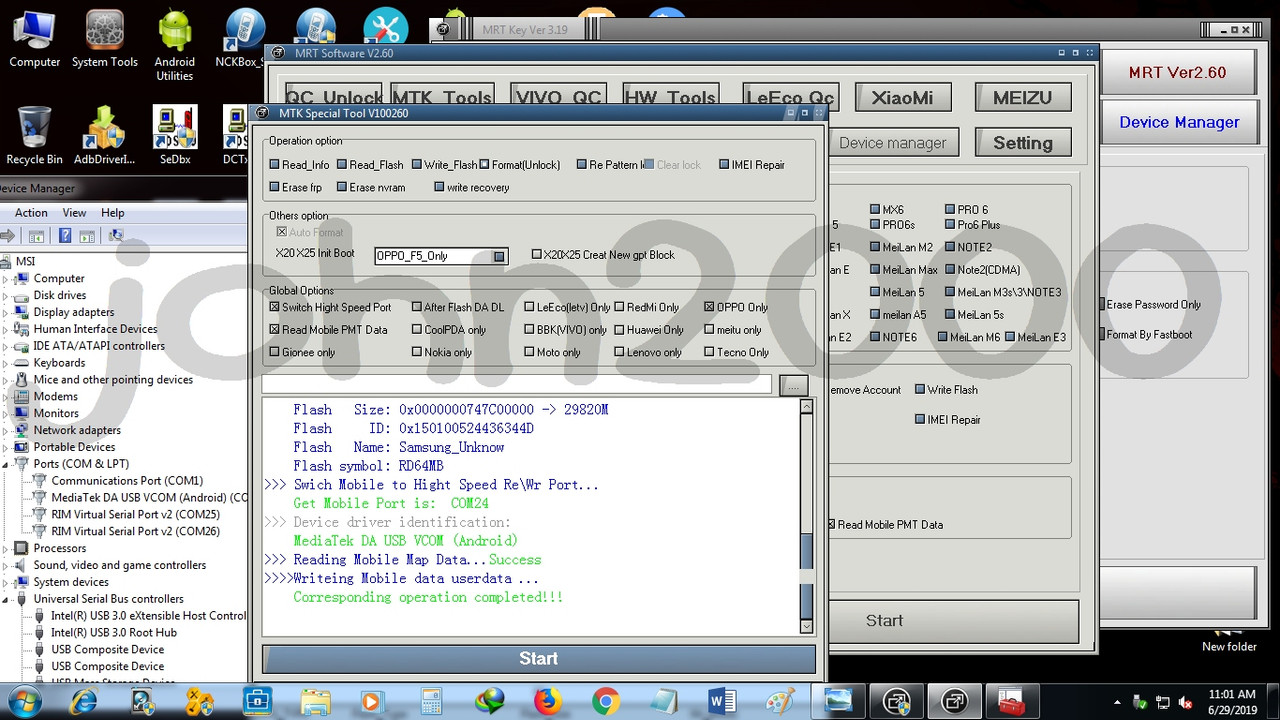
Task: Open the Setting tab in MRT Software
Action: tap(1022, 143)
